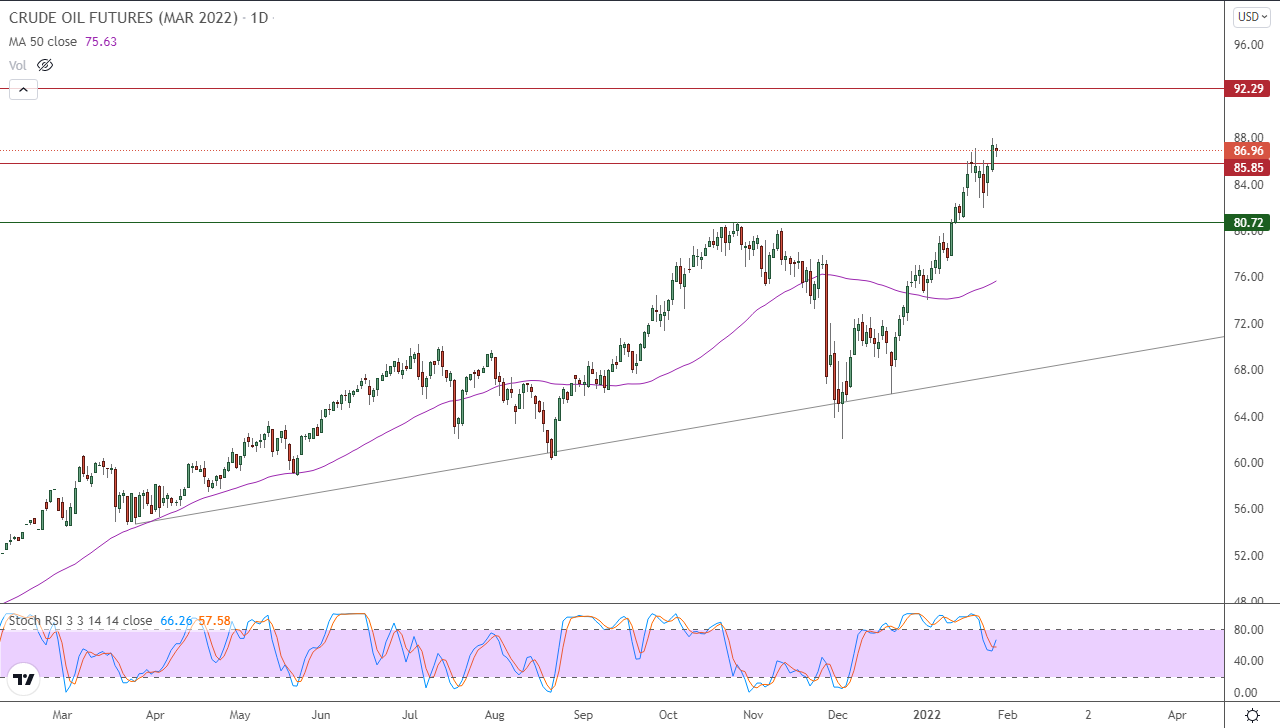Select the 92.29 red price label

[1250, 88]
